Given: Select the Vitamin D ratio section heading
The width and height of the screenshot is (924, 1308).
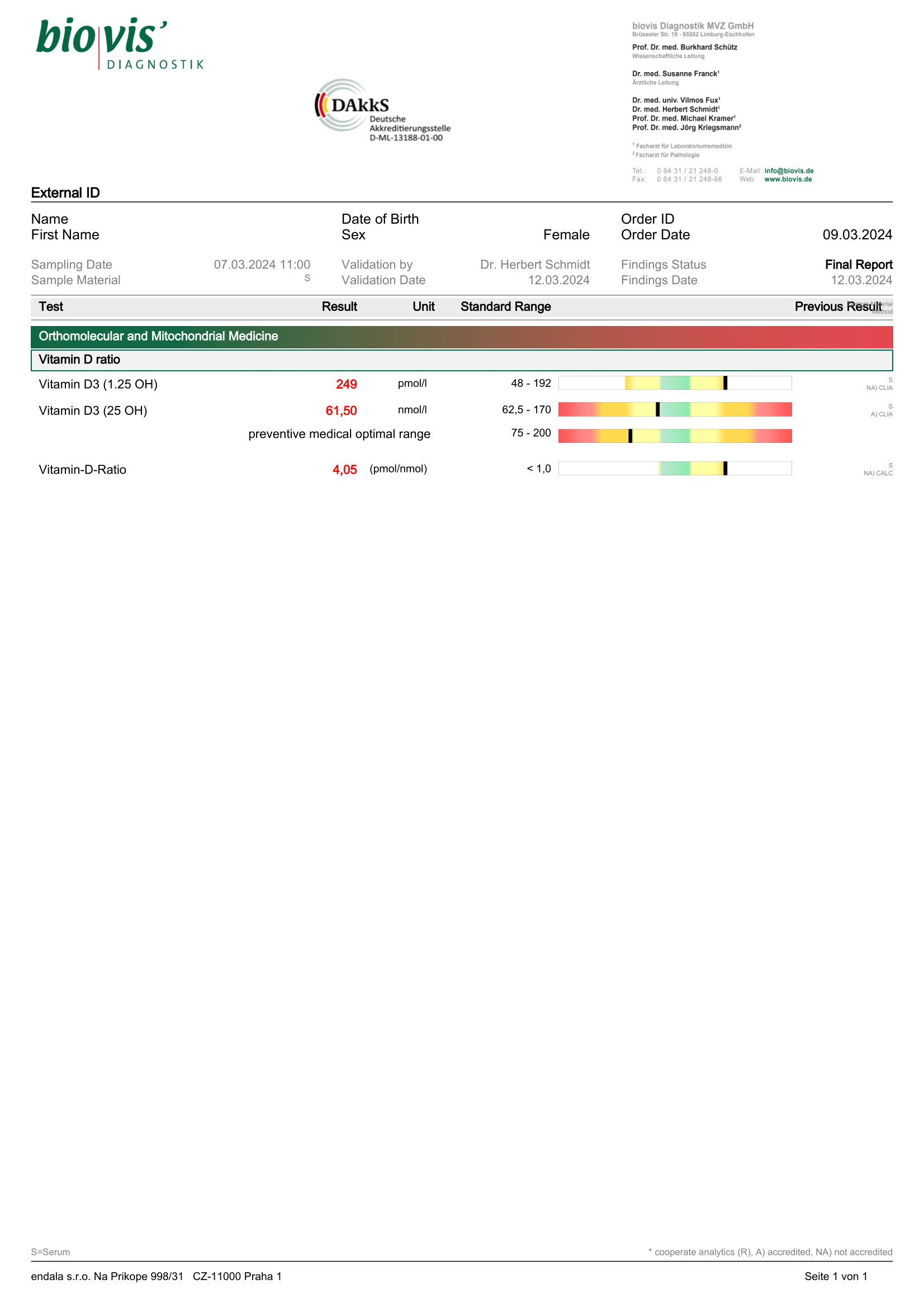Looking at the screenshot, I should 79,360.
